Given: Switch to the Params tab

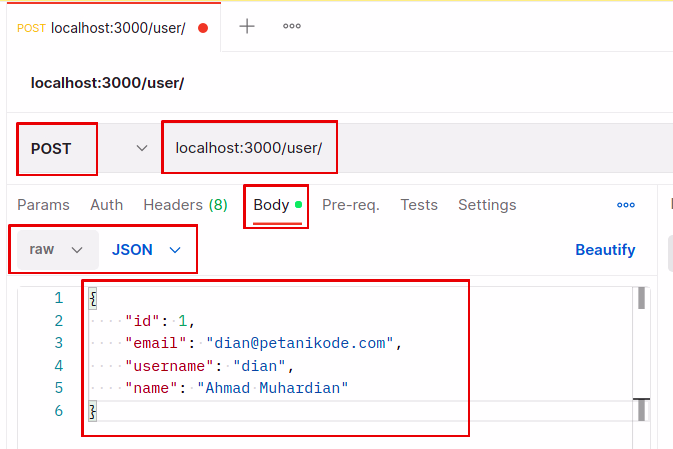Looking at the screenshot, I should click(x=43, y=205).
